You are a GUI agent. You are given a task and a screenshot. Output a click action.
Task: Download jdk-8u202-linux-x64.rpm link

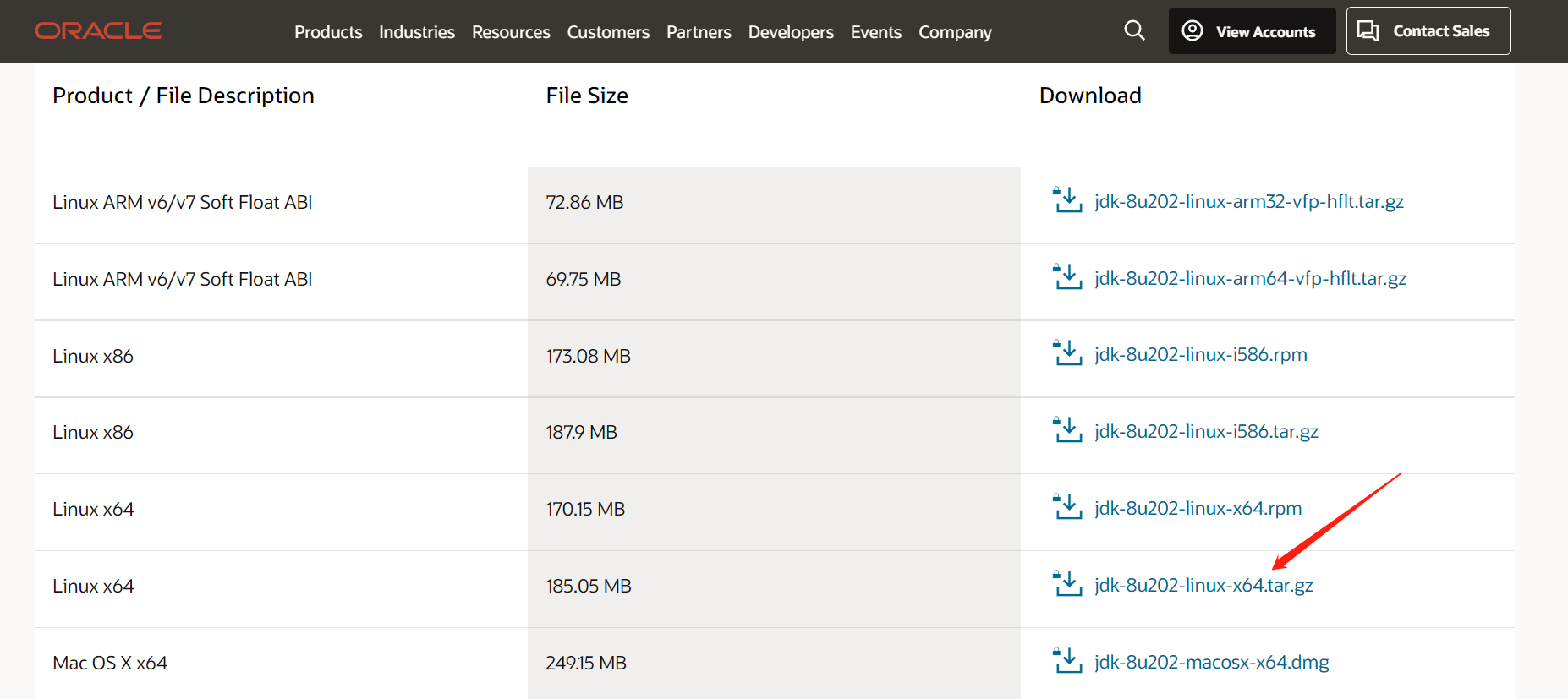(x=1198, y=508)
